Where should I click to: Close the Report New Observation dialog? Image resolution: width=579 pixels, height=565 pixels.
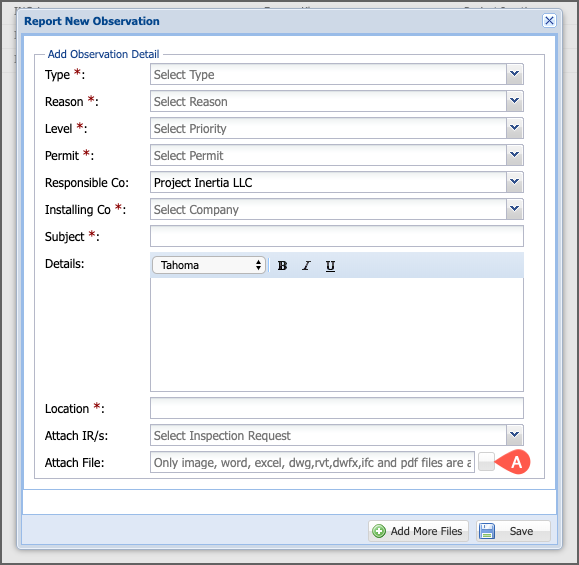coord(549,21)
